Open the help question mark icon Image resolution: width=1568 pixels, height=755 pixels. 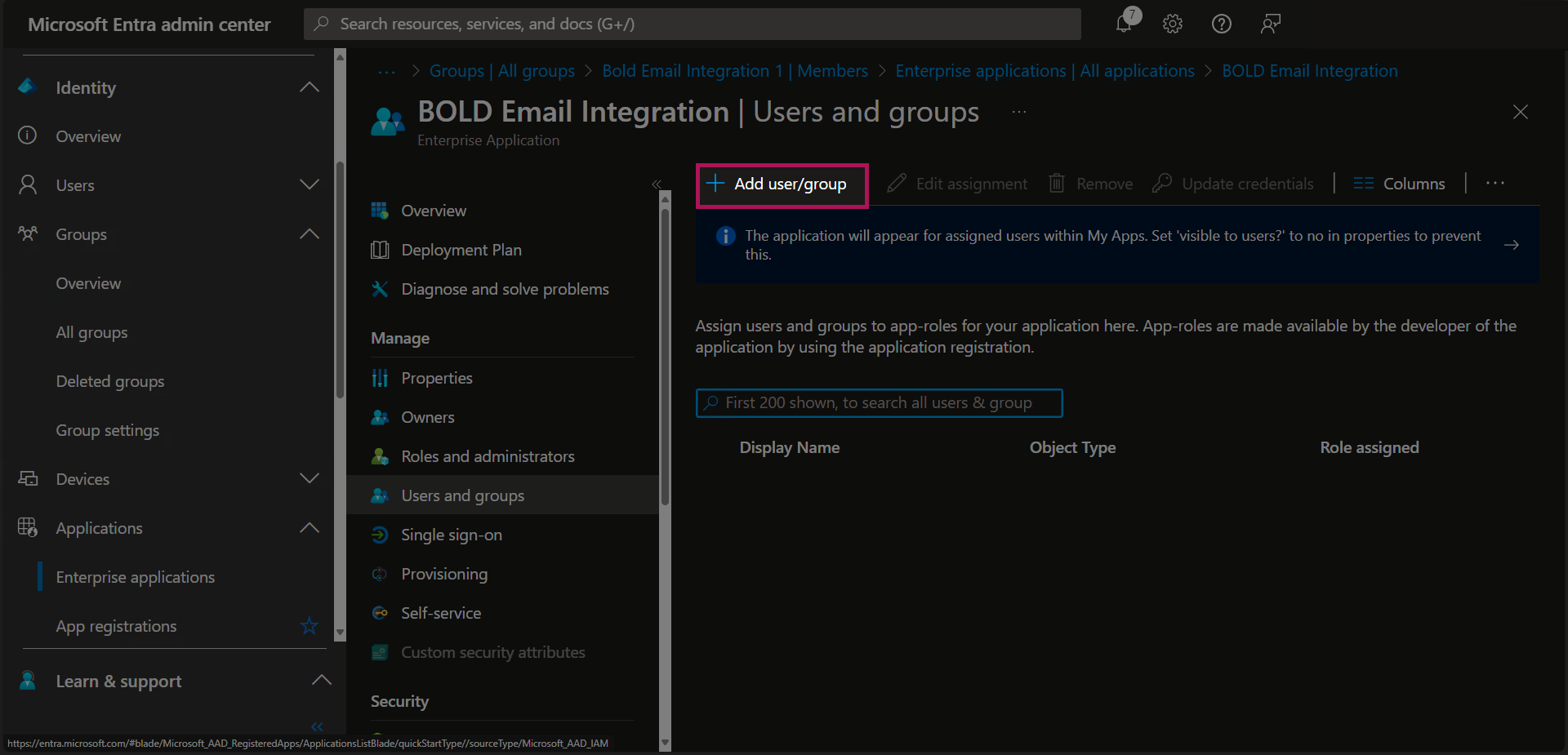tap(1222, 24)
